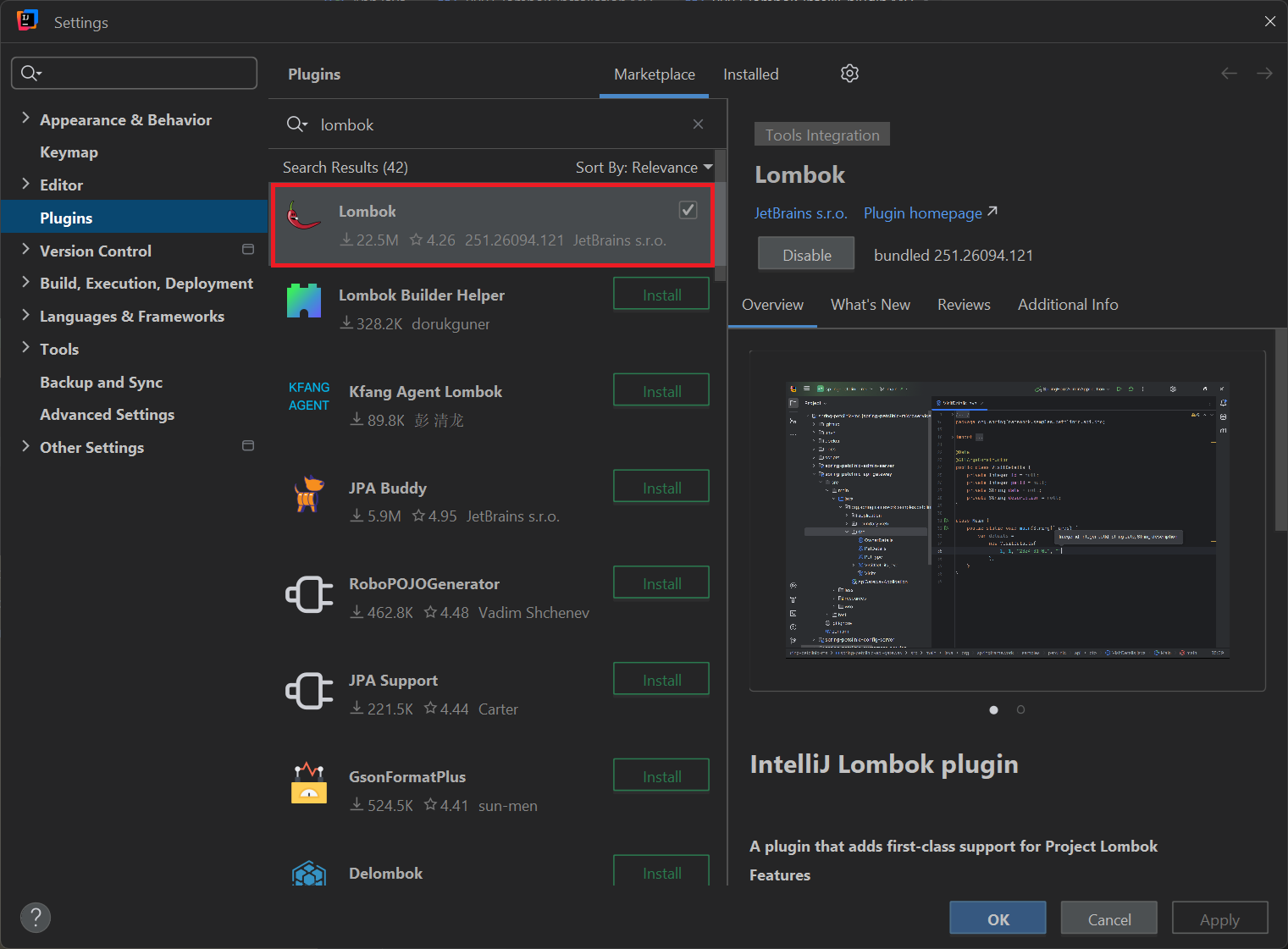1288x949 pixels.
Task: Switch to the Installed tab
Action: pyautogui.click(x=750, y=74)
